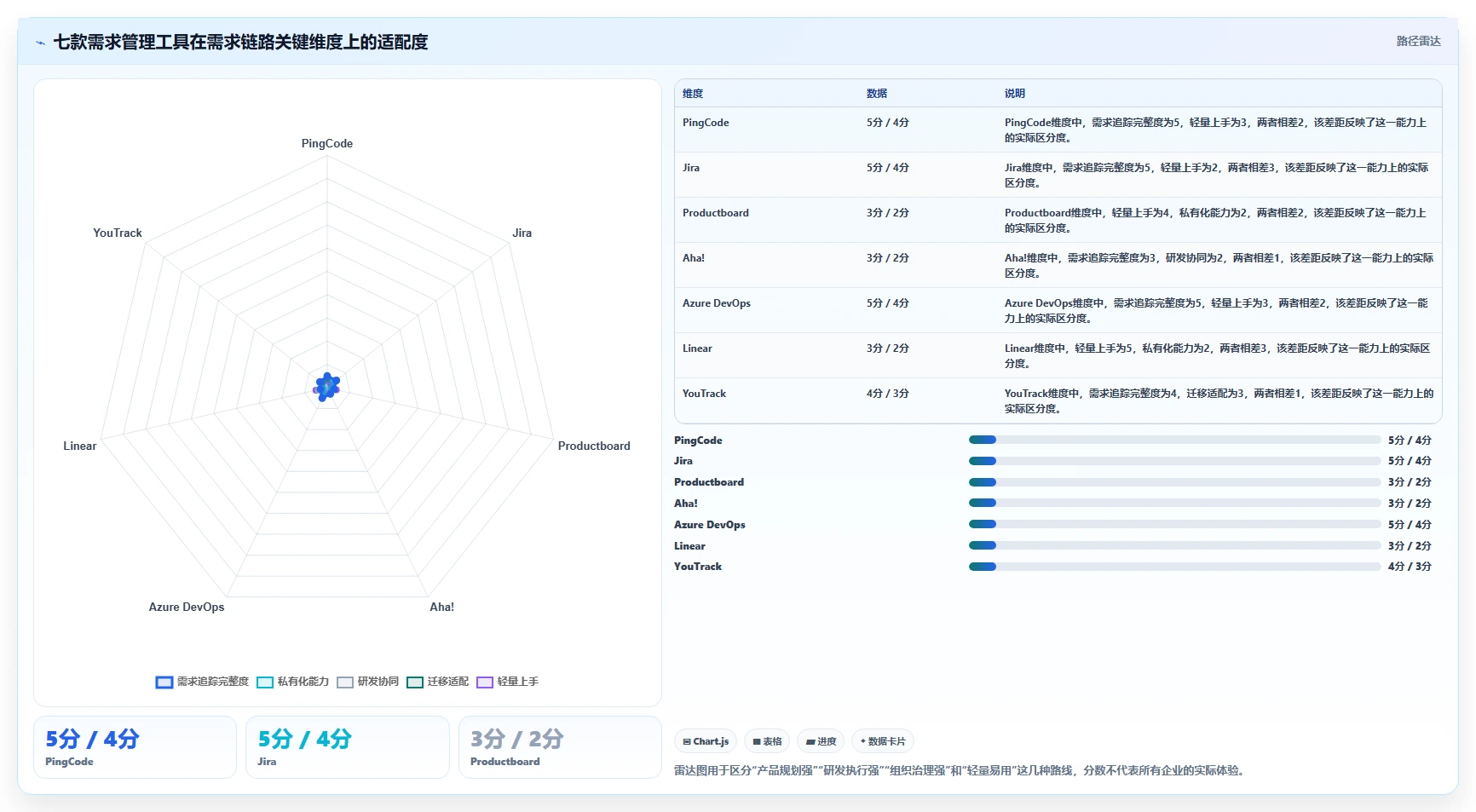
Task: Click the PingCode description text in the table
Action: (x=1216, y=130)
